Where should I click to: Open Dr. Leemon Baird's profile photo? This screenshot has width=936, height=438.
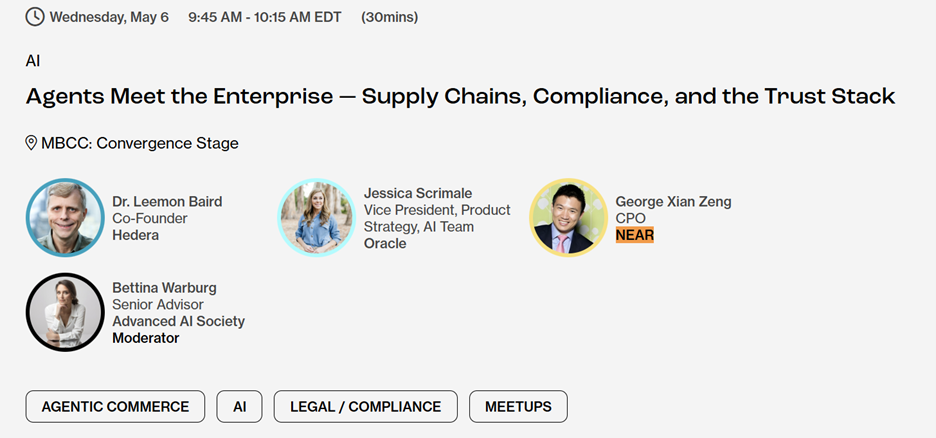65,218
